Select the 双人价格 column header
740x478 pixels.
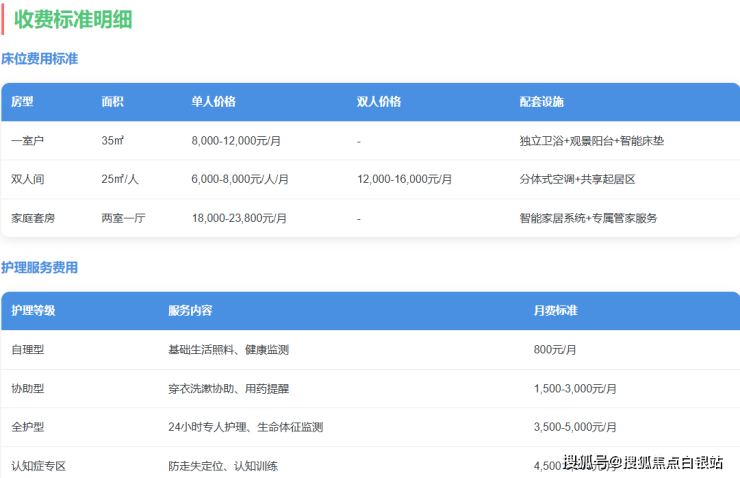coord(378,102)
